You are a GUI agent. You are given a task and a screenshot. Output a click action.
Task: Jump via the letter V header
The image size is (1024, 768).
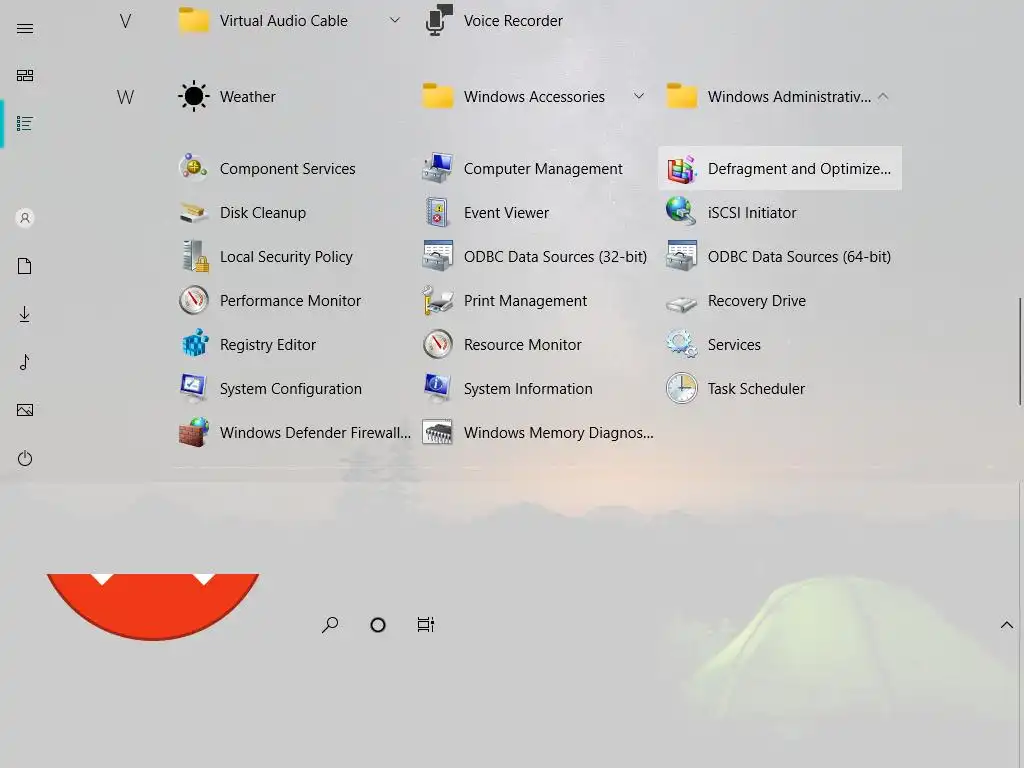pos(125,21)
